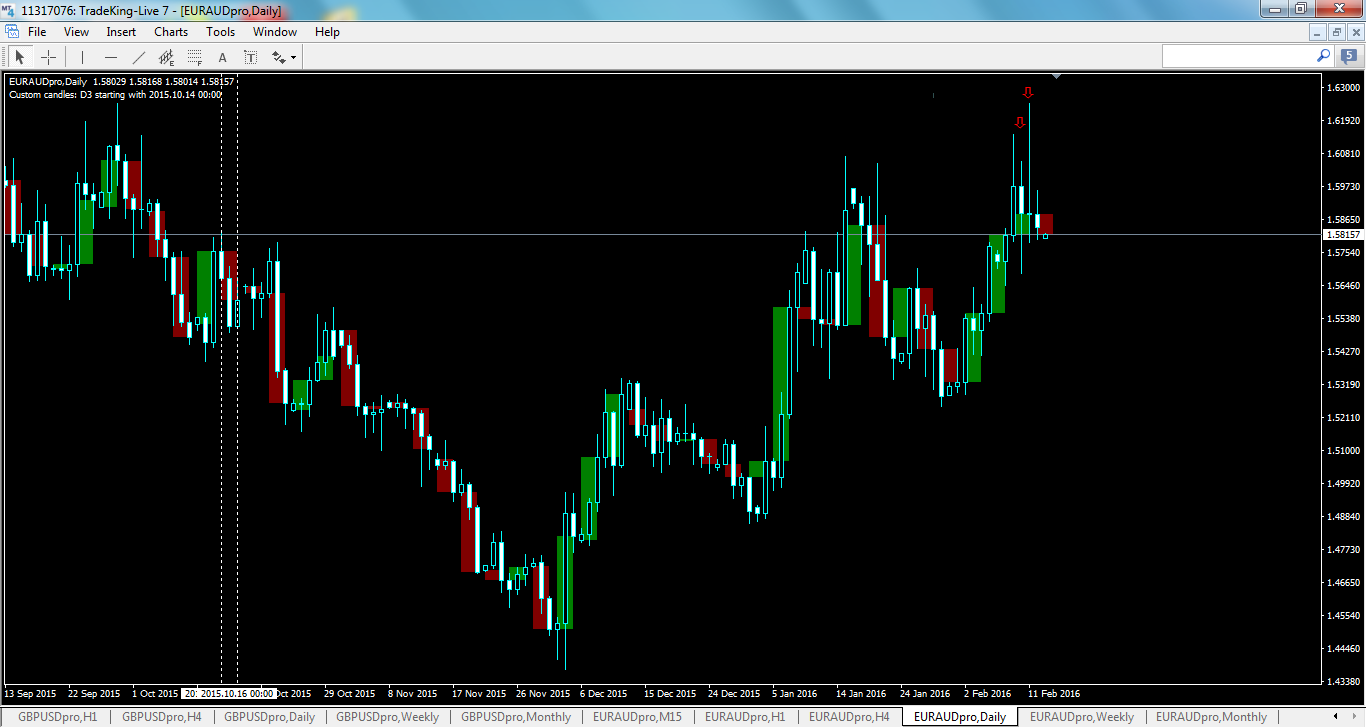
Task: Switch to the EURAUDpro,M15 chart tab
Action: pyautogui.click(x=637, y=717)
